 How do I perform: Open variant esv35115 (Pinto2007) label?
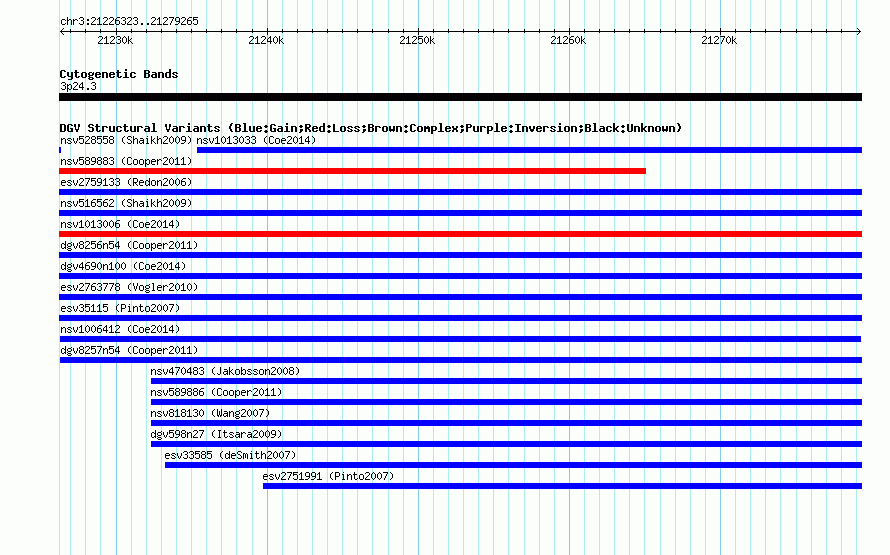[120, 308]
